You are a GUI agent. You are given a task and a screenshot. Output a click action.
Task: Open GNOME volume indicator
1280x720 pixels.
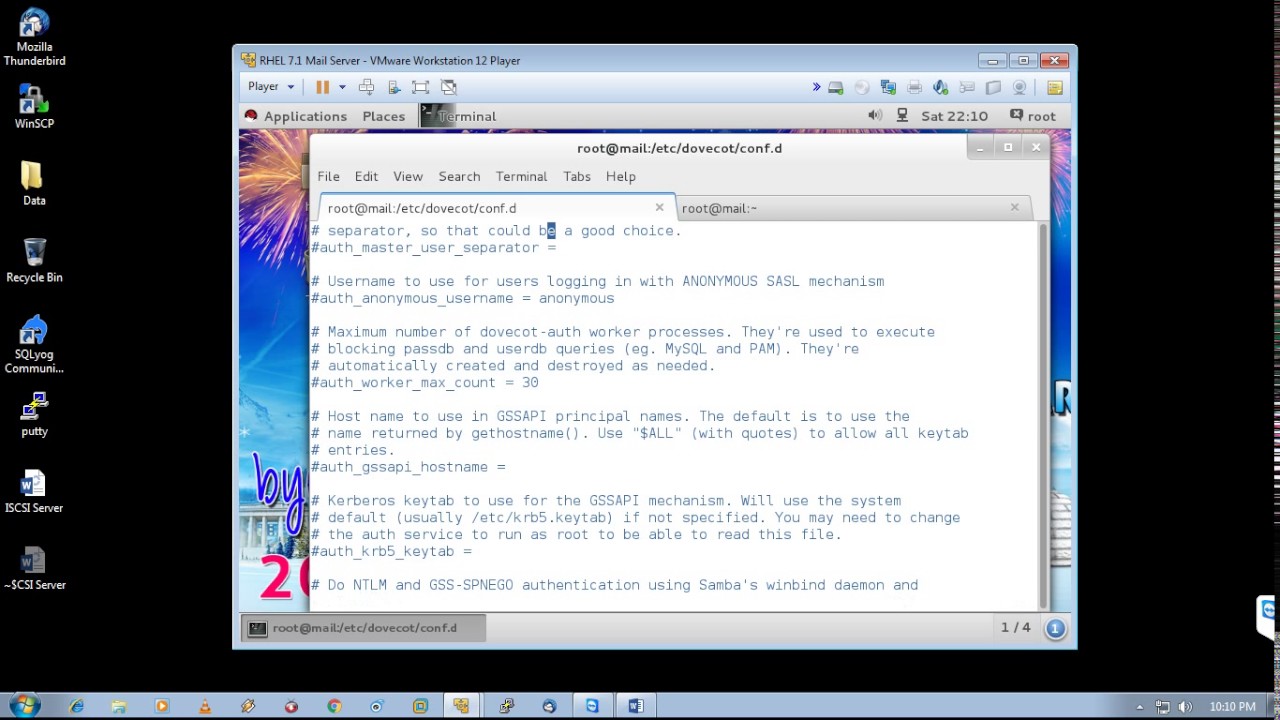pyautogui.click(x=875, y=116)
